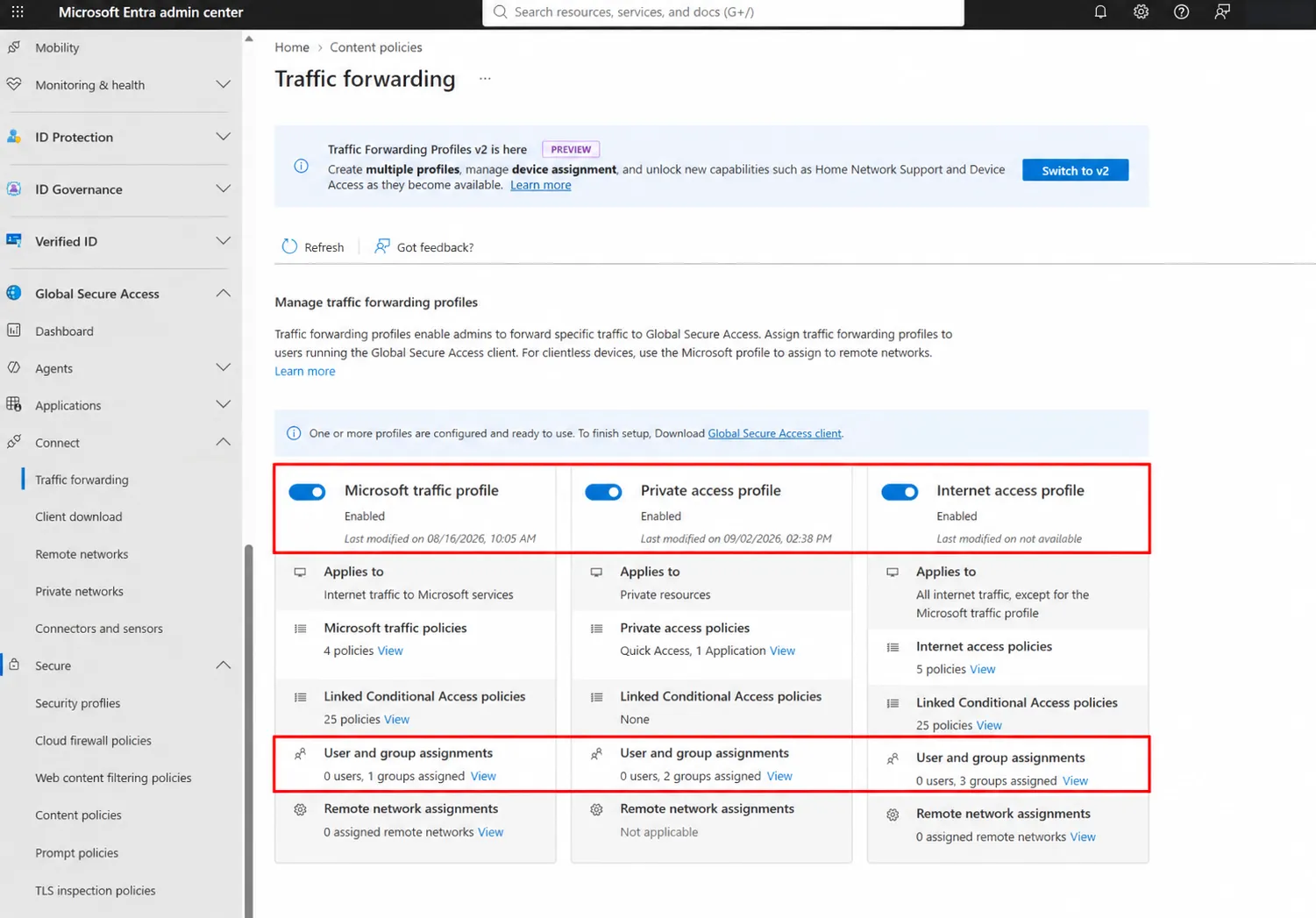This screenshot has width=1316, height=918.
Task: Open the more options ellipsis beside Traffic forwarding
Action: 485,79
